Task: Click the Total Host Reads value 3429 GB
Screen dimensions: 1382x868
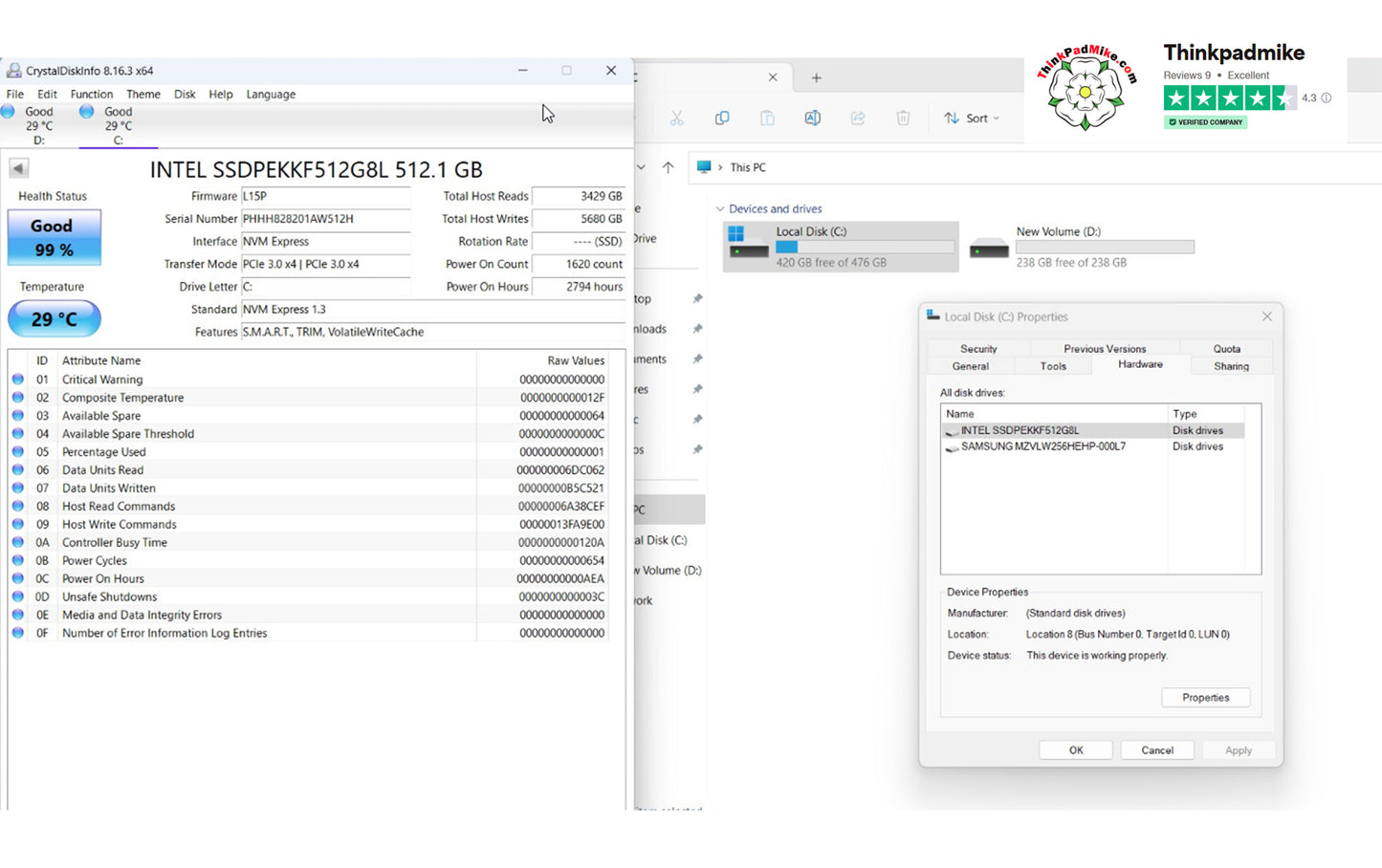Action: [578, 196]
